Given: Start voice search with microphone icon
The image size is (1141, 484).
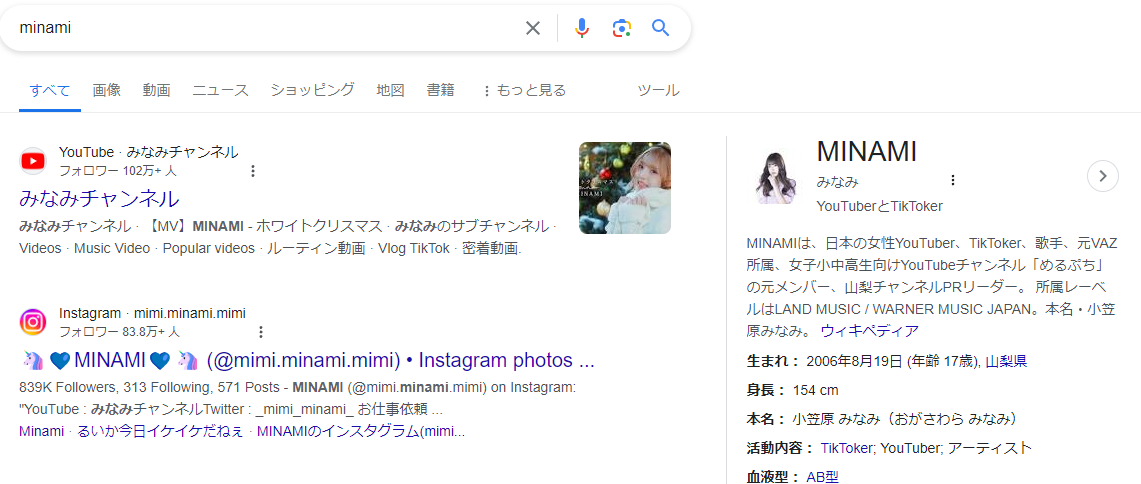Looking at the screenshot, I should coord(581,28).
